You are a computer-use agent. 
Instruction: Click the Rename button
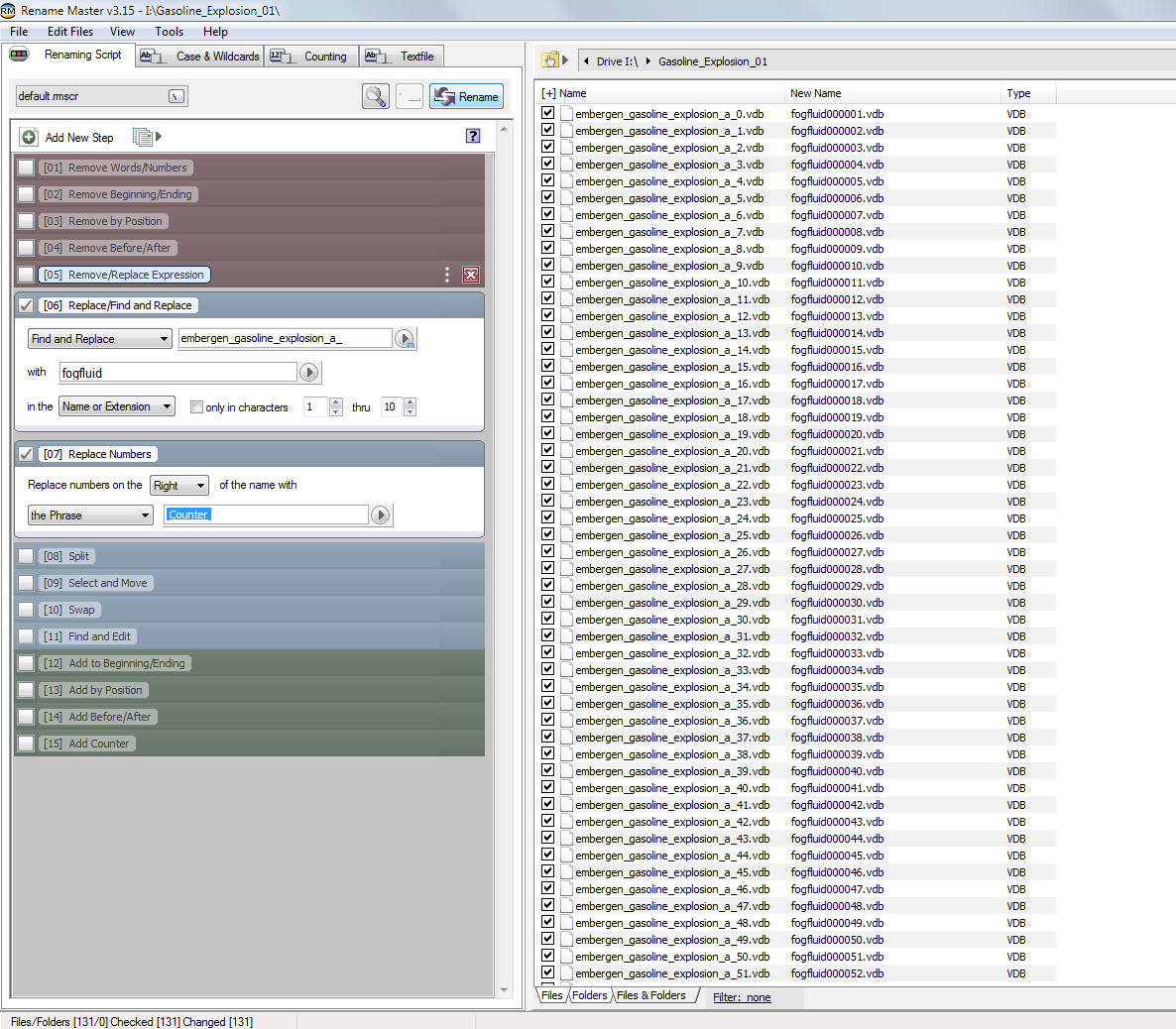[x=466, y=97]
